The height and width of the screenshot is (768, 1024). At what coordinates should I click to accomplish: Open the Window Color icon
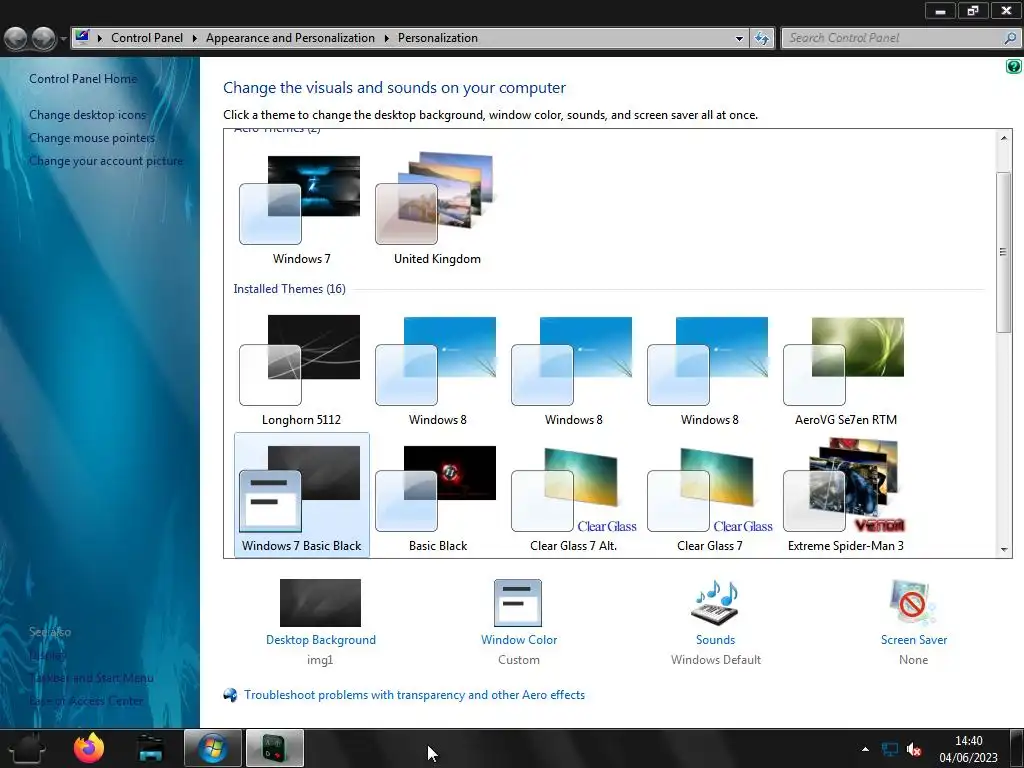(518, 603)
